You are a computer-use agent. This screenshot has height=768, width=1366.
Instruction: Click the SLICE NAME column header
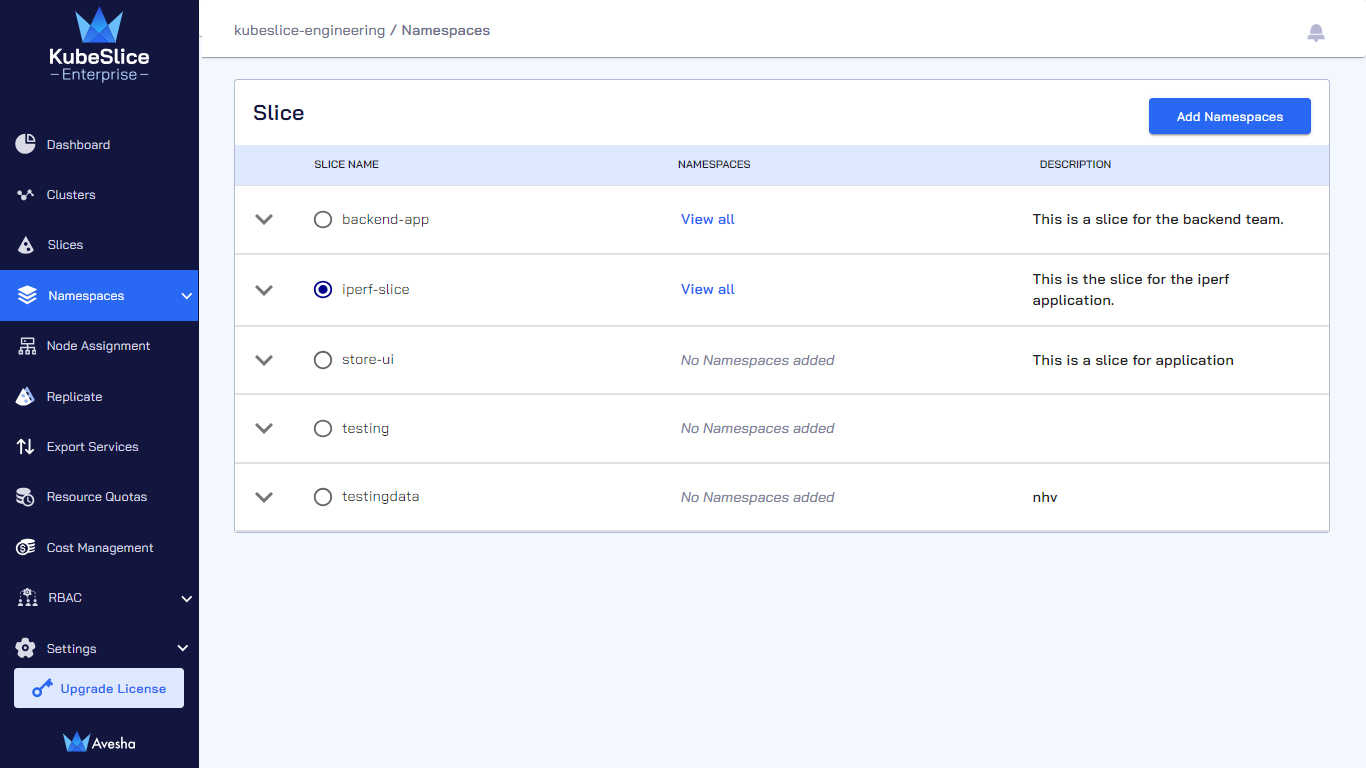coord(346,164)
